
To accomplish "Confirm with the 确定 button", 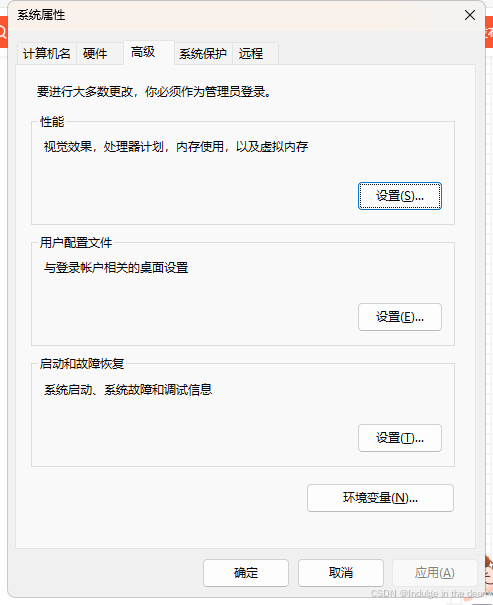I will (x=246, y=573).
